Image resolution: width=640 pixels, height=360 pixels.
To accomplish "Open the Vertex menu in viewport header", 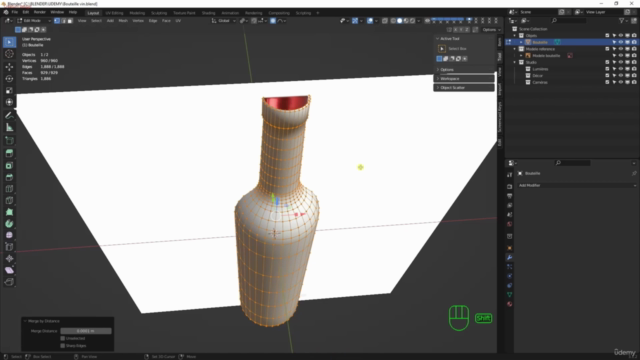I will (x=138, y=20).
